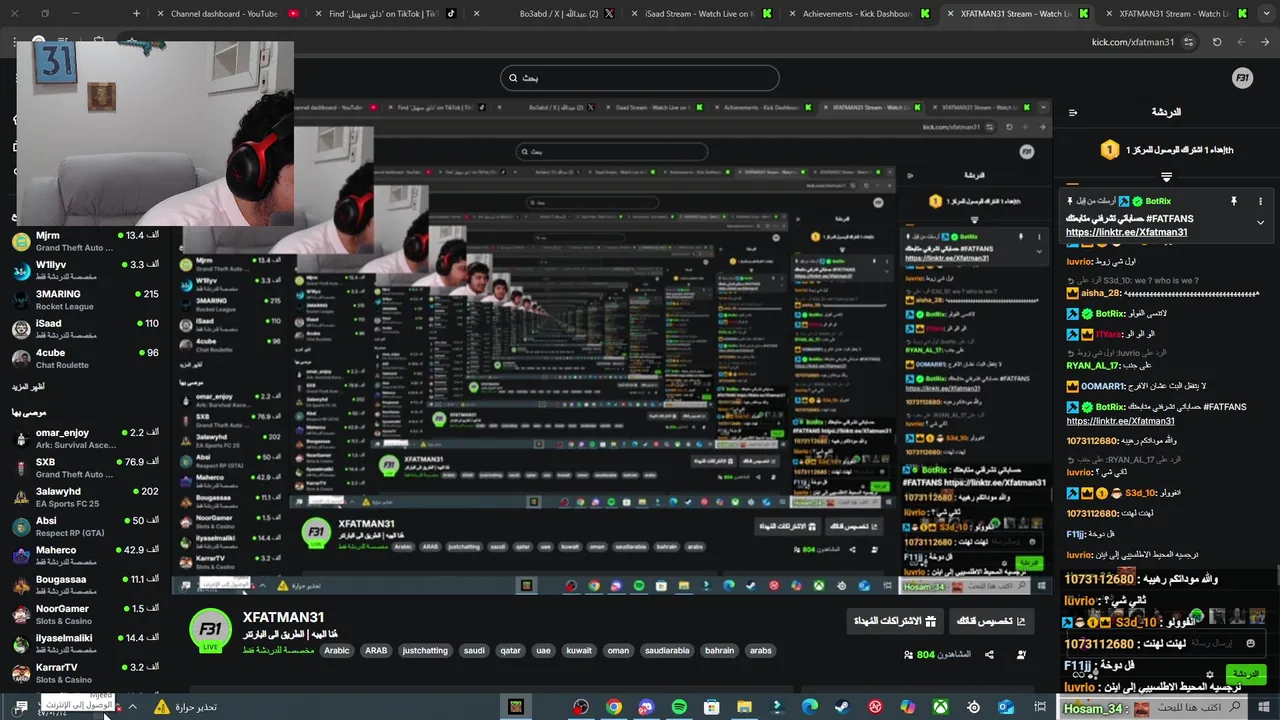Open recommended channel 3alawyhd
This screenshot has height=720, width=1280.
[85, 497]
